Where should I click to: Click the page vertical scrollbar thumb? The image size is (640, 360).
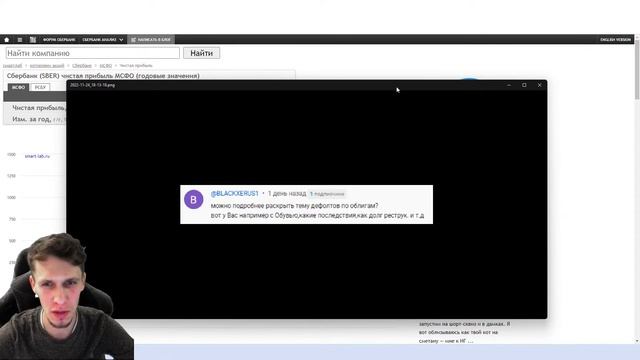pyautogui.click(x=637, y=69)
